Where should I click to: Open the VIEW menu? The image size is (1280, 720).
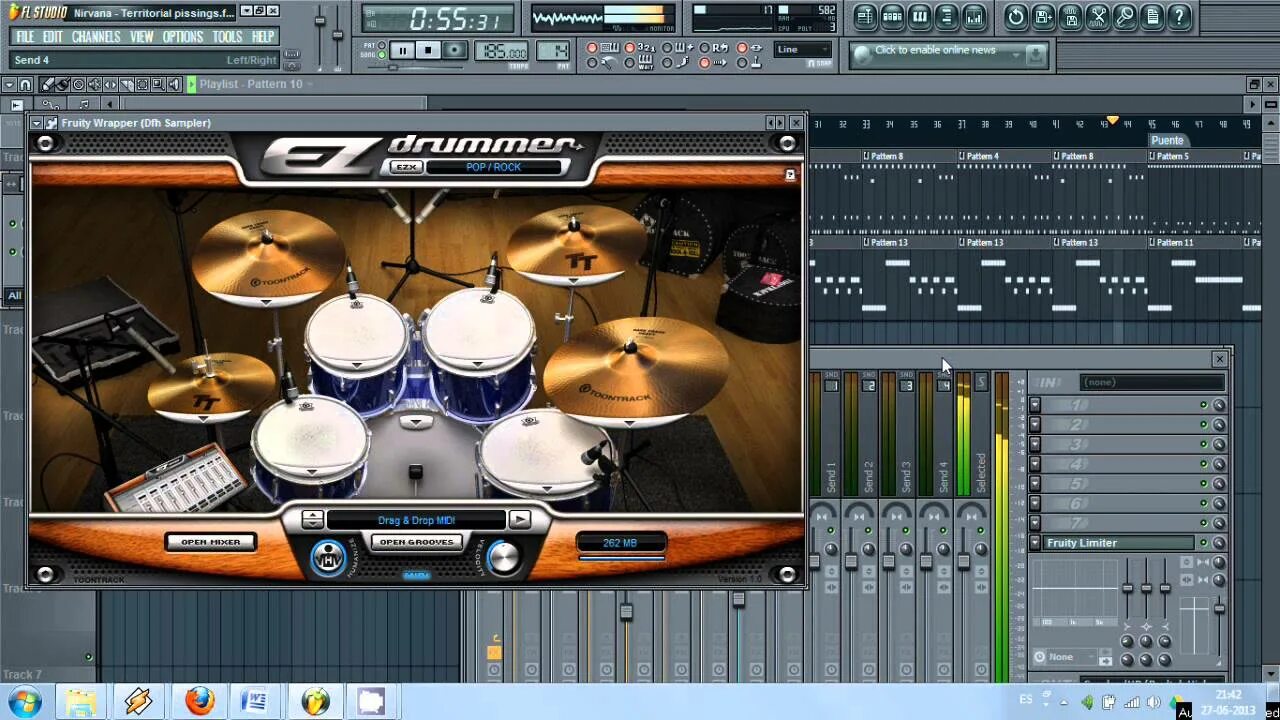[x=142, y=37]
